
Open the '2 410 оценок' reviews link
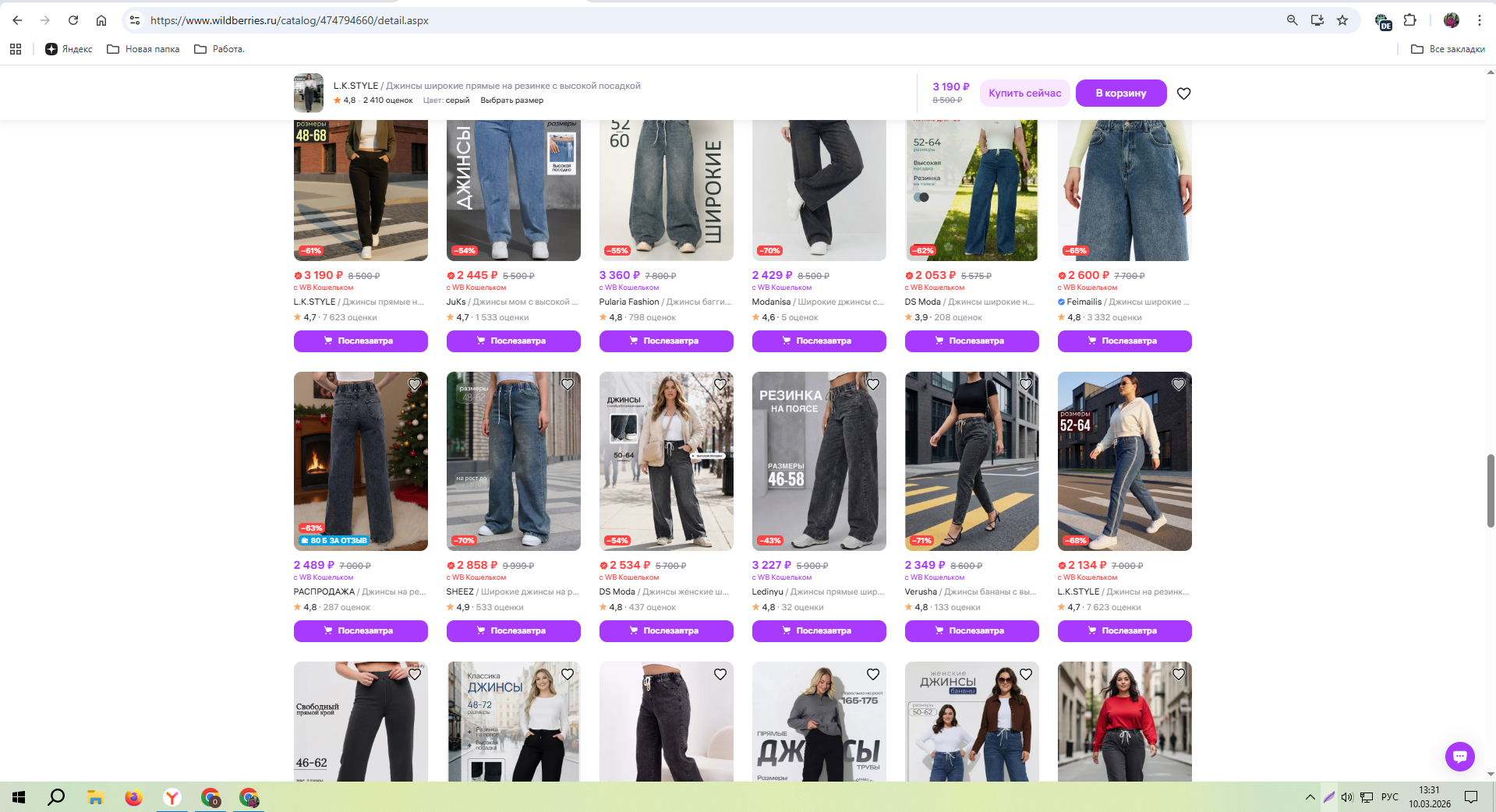pos(387,101)
